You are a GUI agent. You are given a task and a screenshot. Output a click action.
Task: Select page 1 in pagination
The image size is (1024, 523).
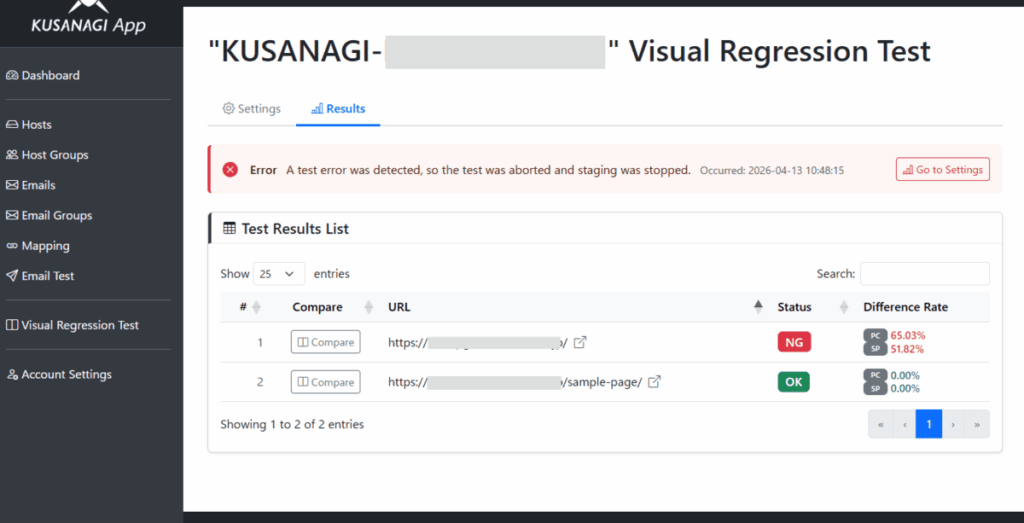[x=928, y=424]
